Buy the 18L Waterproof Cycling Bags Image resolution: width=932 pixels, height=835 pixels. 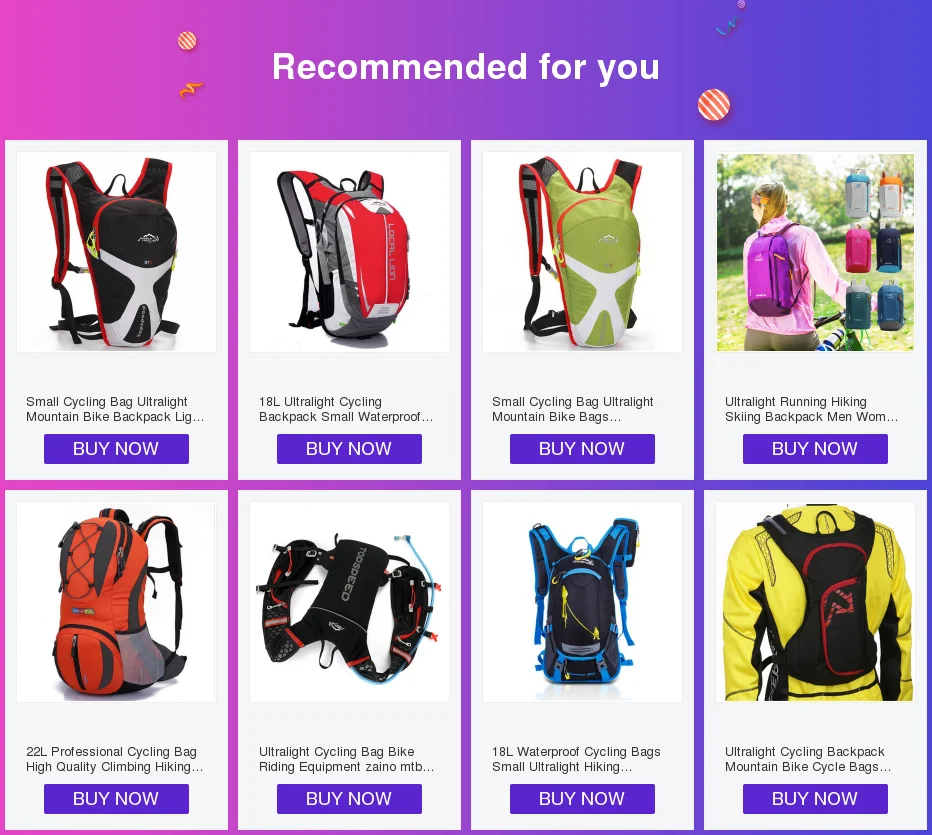click(x=582, y=799)
